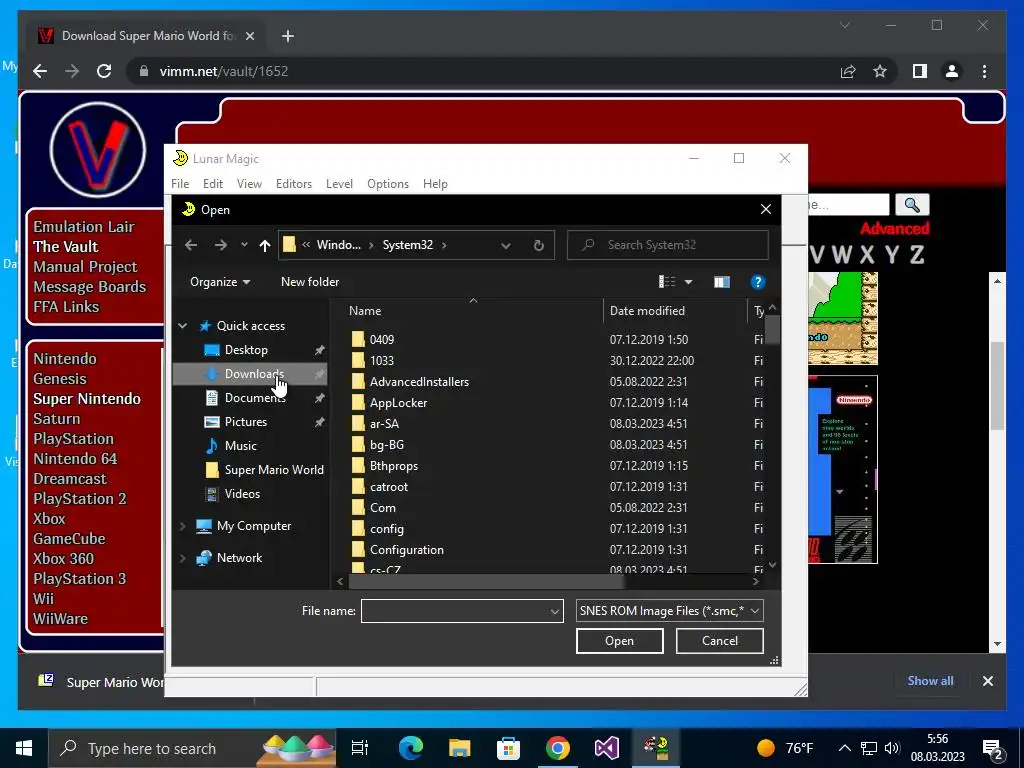Open PlayStation 2 vault link
The height and width of the screenshot is (768, 1024).
pos(80,498)
